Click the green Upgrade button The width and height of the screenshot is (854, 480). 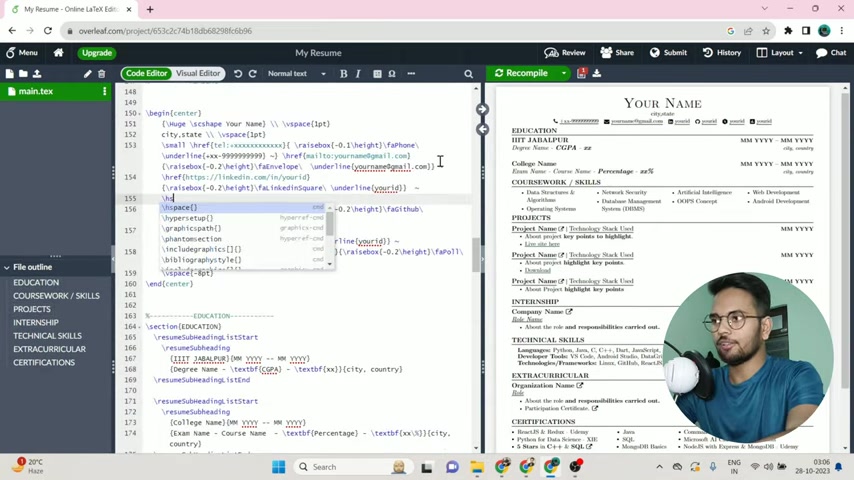tap(96, 53)
